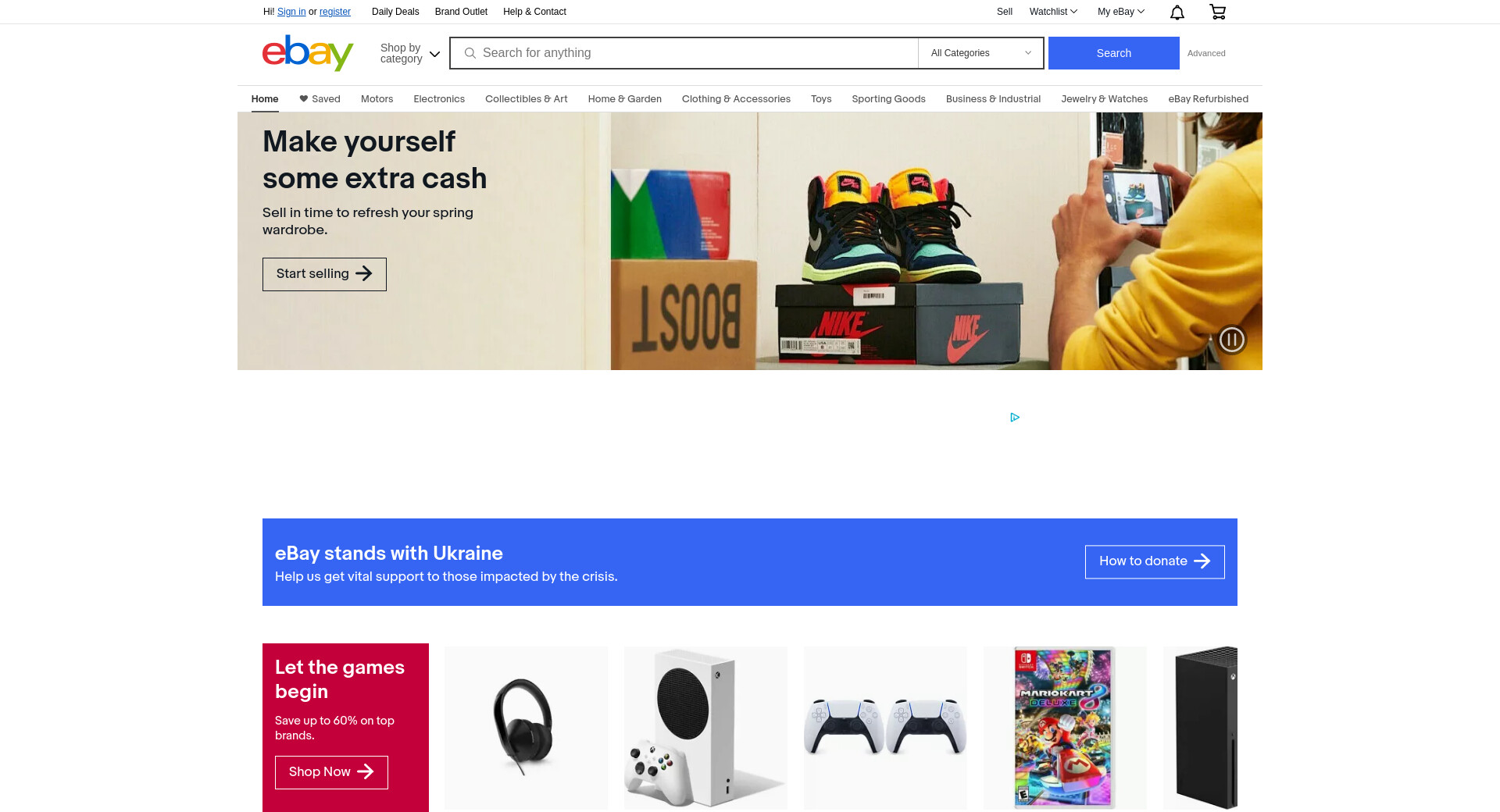Viewport: 1500px width, 812px height.
Task: Open the Motors category tab
Action: pos(377,99)
